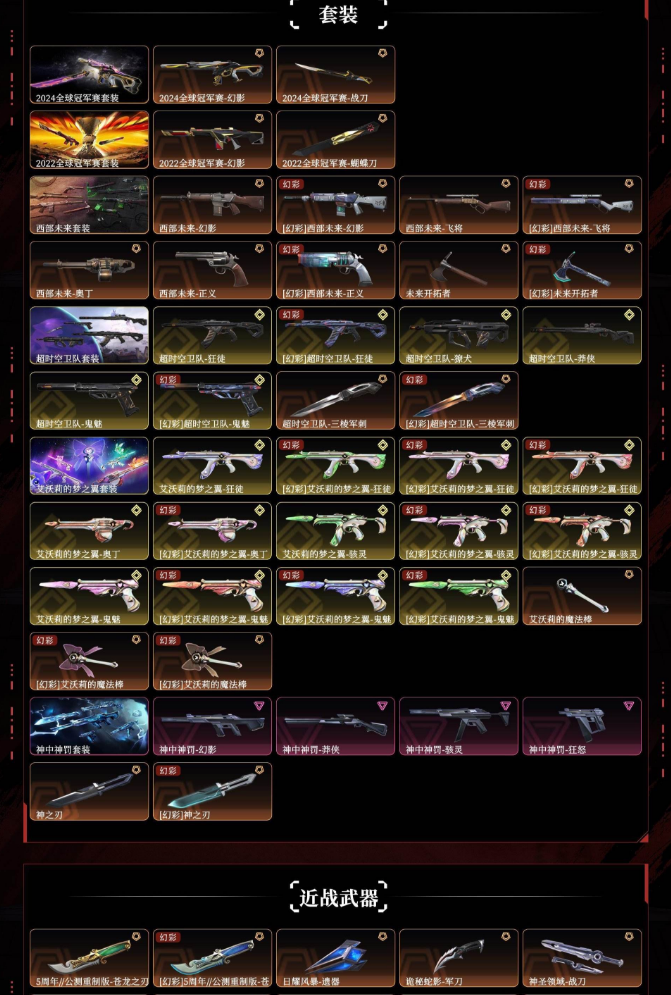Pick the 日曜风暴-遗器 melee item
The height and width of the screenshot is (995, 671).
click(x=335, y=958)
